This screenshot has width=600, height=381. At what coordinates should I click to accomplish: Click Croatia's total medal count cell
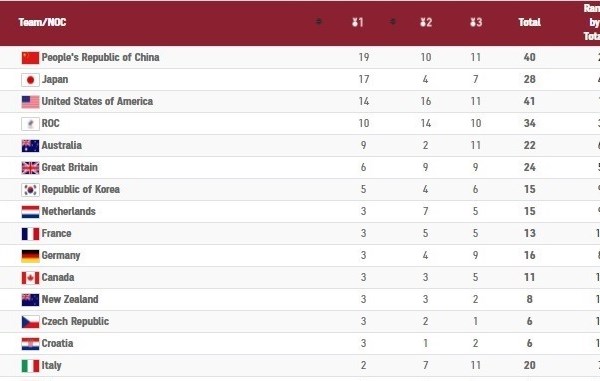[x=530, y=343]
